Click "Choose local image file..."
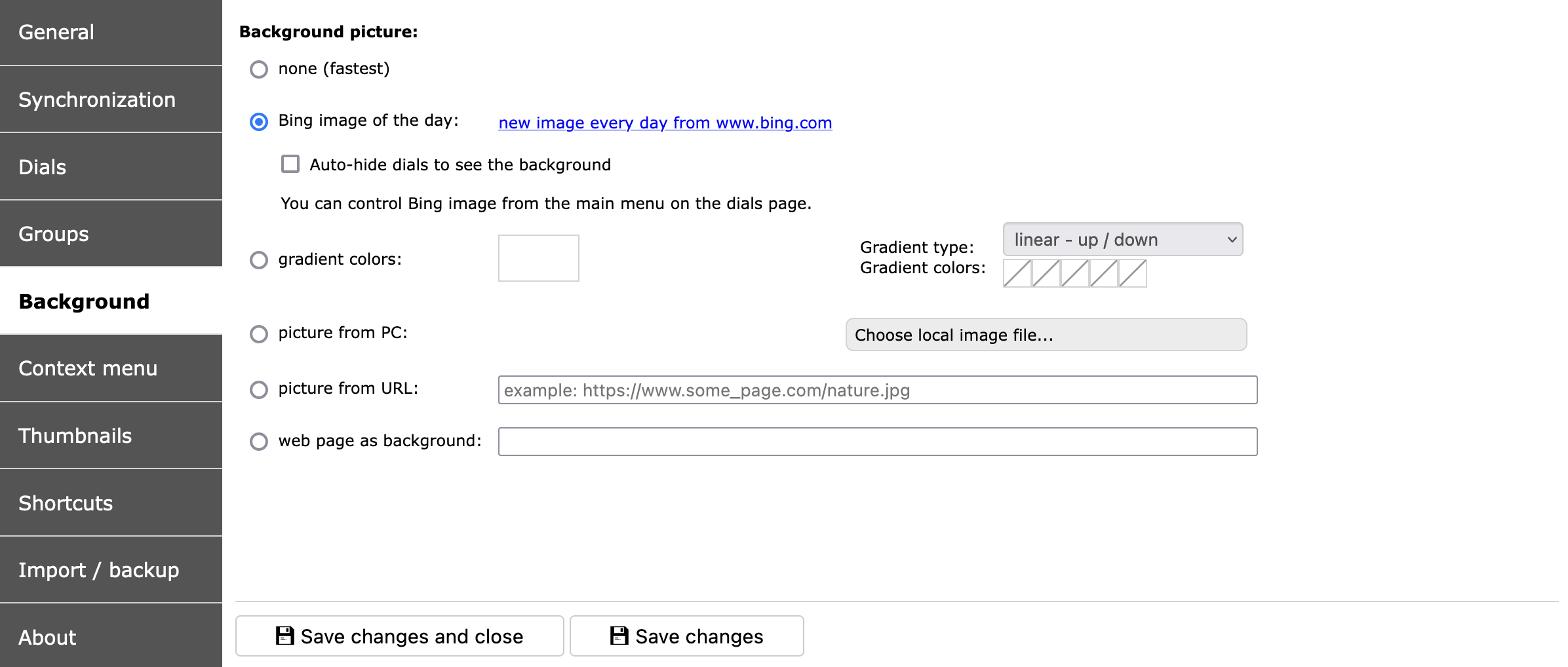Screen dimensions: 1568x667 (1046, 335)
